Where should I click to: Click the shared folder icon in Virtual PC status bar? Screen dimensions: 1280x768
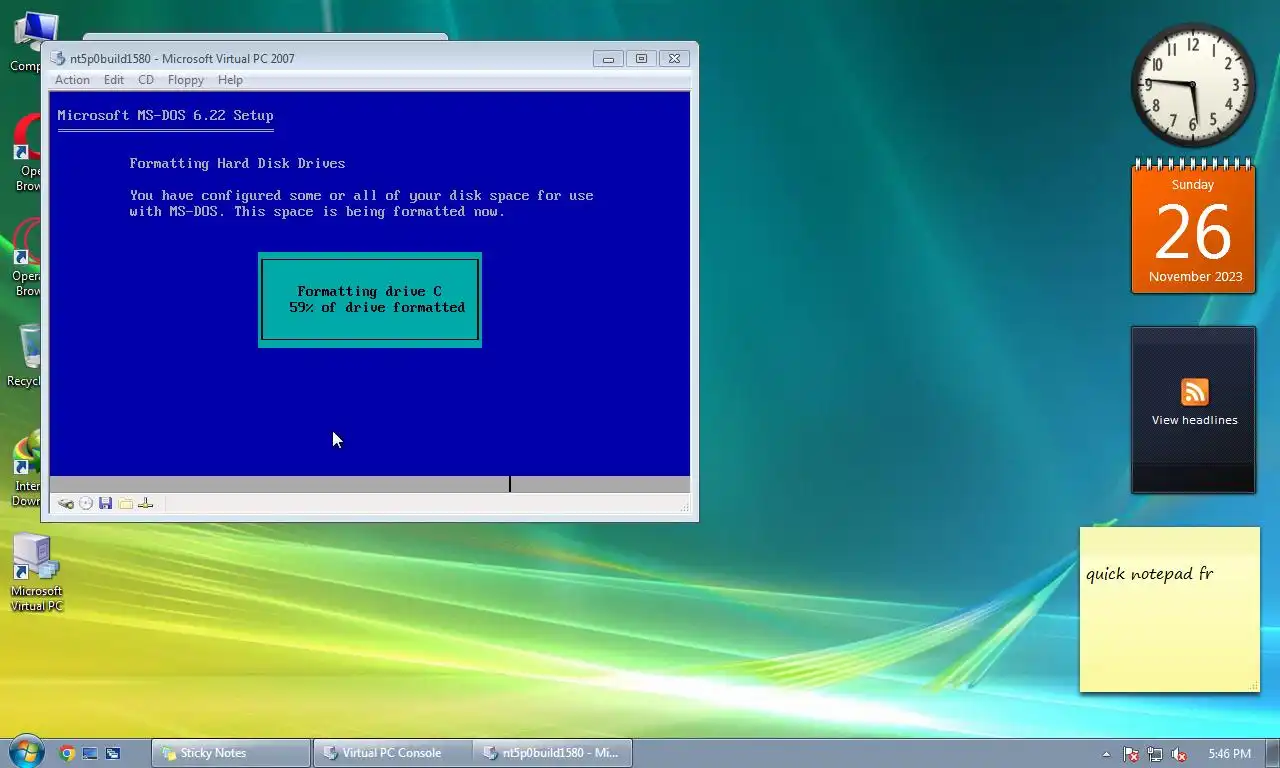pos(125,504)
